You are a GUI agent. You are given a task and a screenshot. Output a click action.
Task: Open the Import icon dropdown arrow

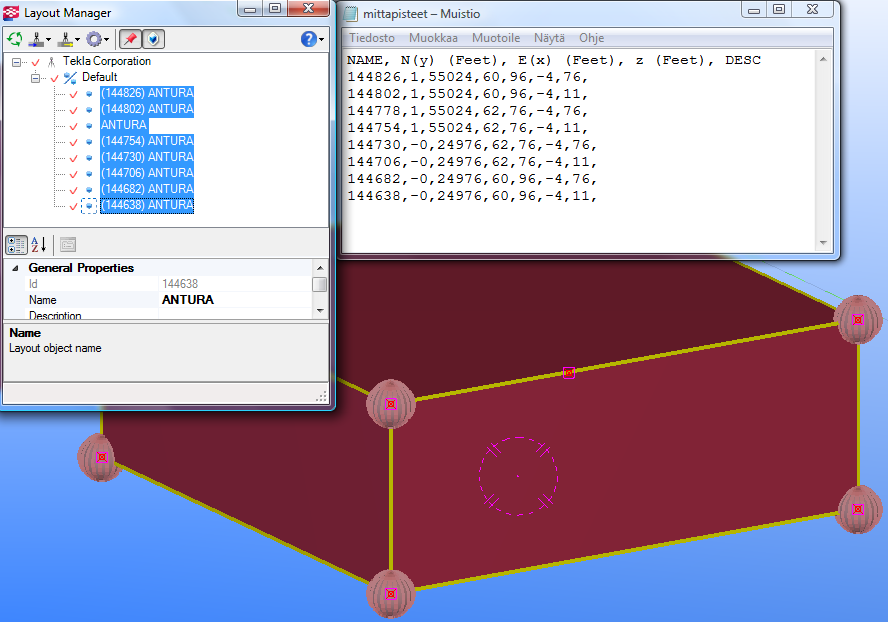pyautogui.click(x=48, y=40)
